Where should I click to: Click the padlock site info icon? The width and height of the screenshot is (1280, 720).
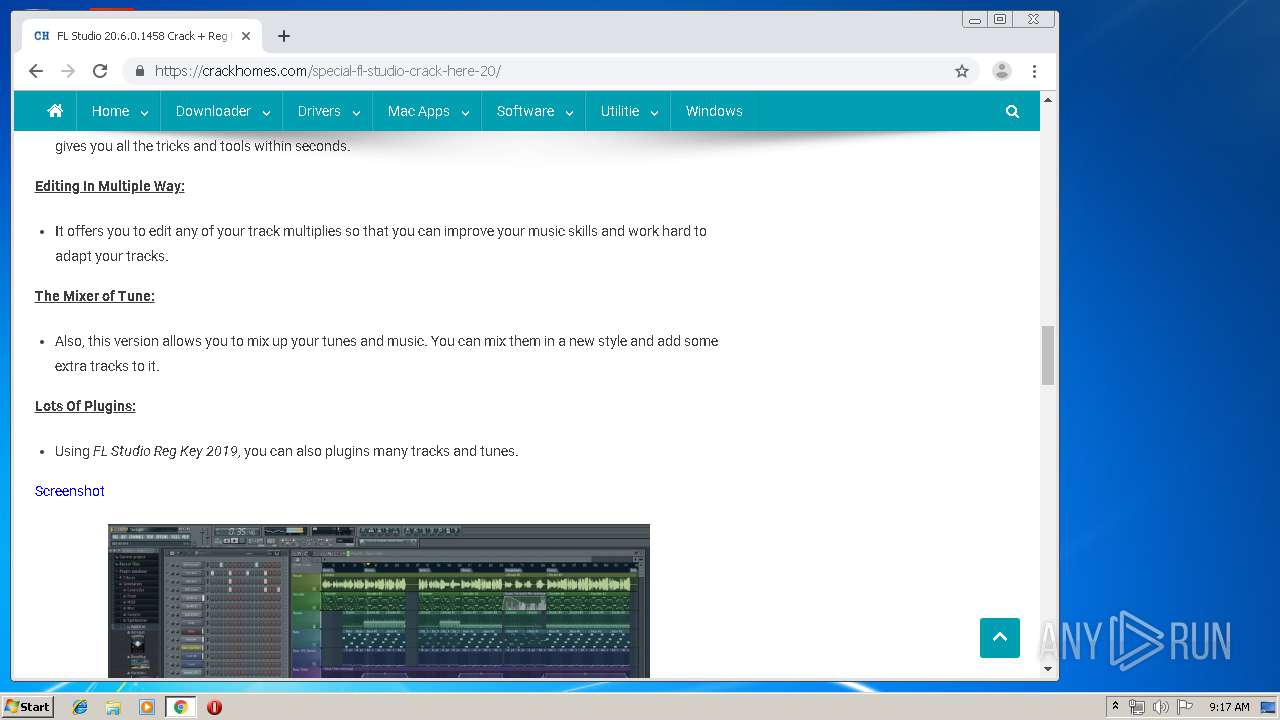click(x=139, y=71)
